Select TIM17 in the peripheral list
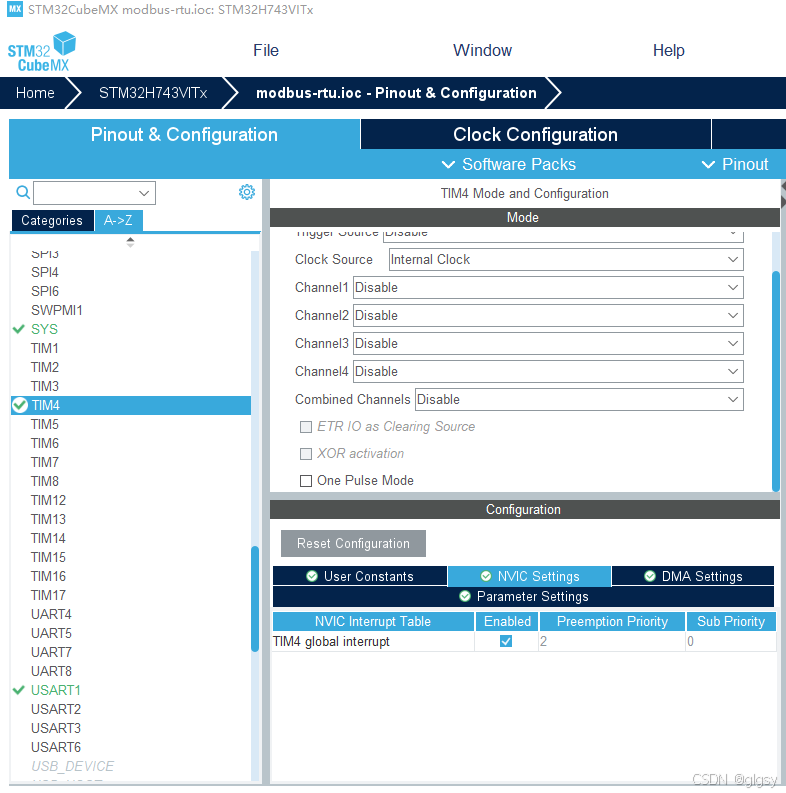Screen dimensions: 786x793 click(48, 595)
